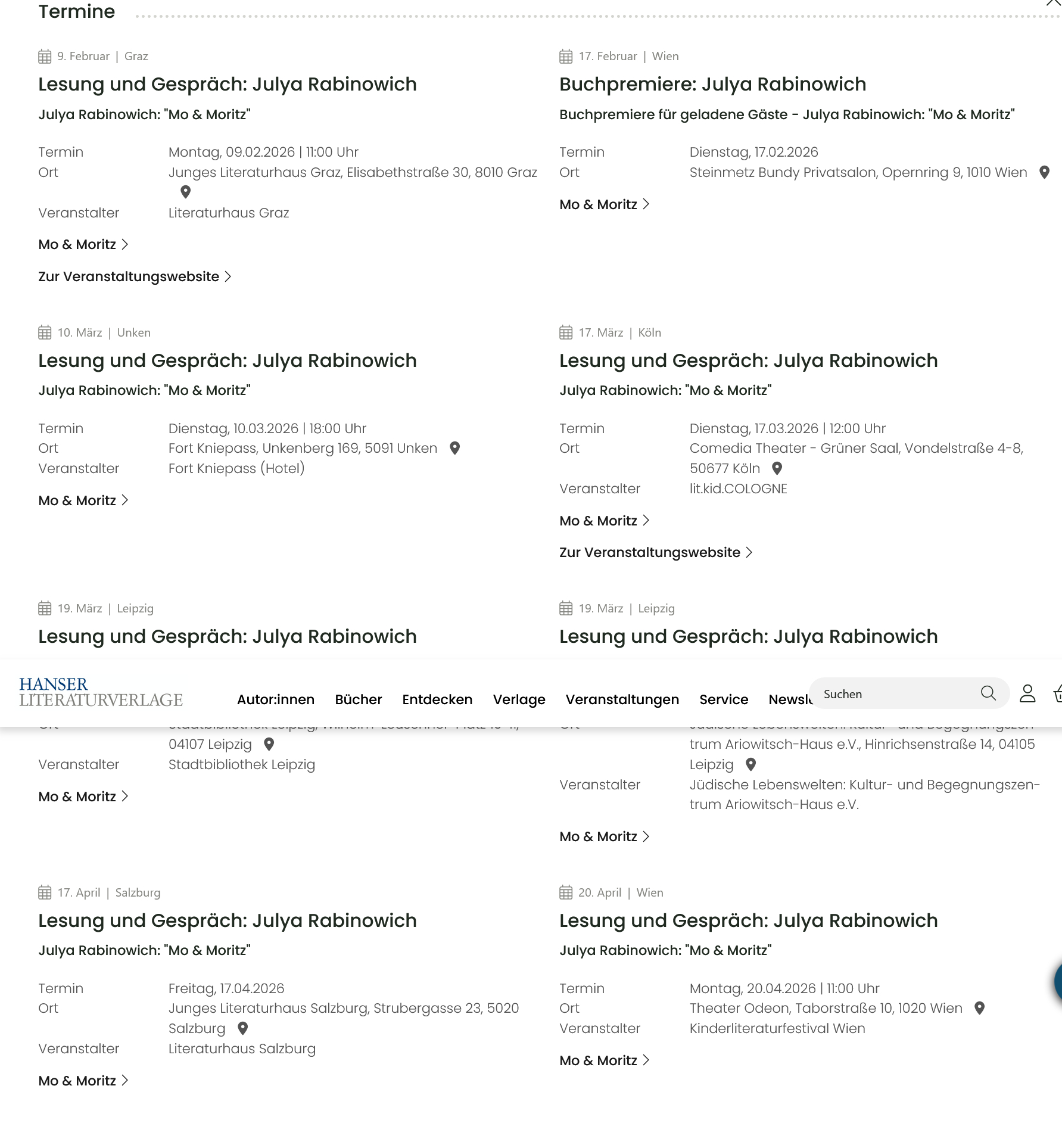This screenshot has width=1062, height=1148.
Task: Select the Bücher navigation item
Action: coord(358,699)
